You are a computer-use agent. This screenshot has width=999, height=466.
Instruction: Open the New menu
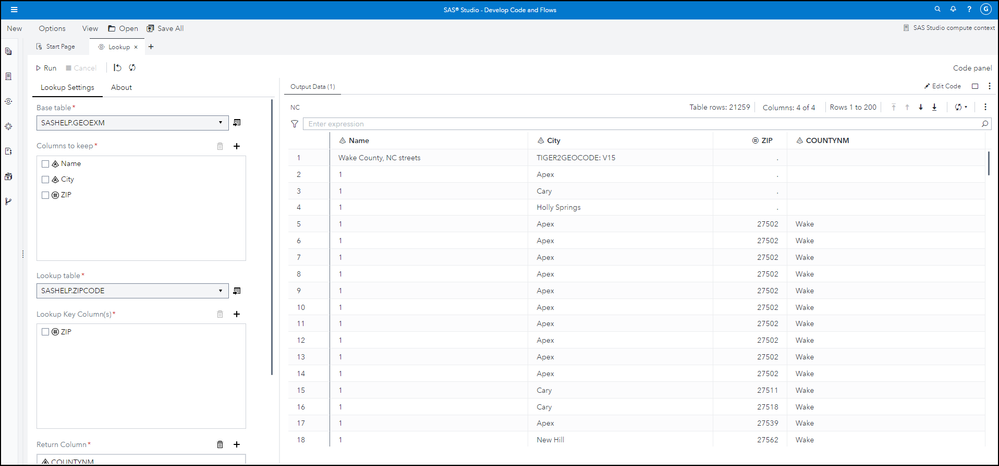[x=15, y=29]
